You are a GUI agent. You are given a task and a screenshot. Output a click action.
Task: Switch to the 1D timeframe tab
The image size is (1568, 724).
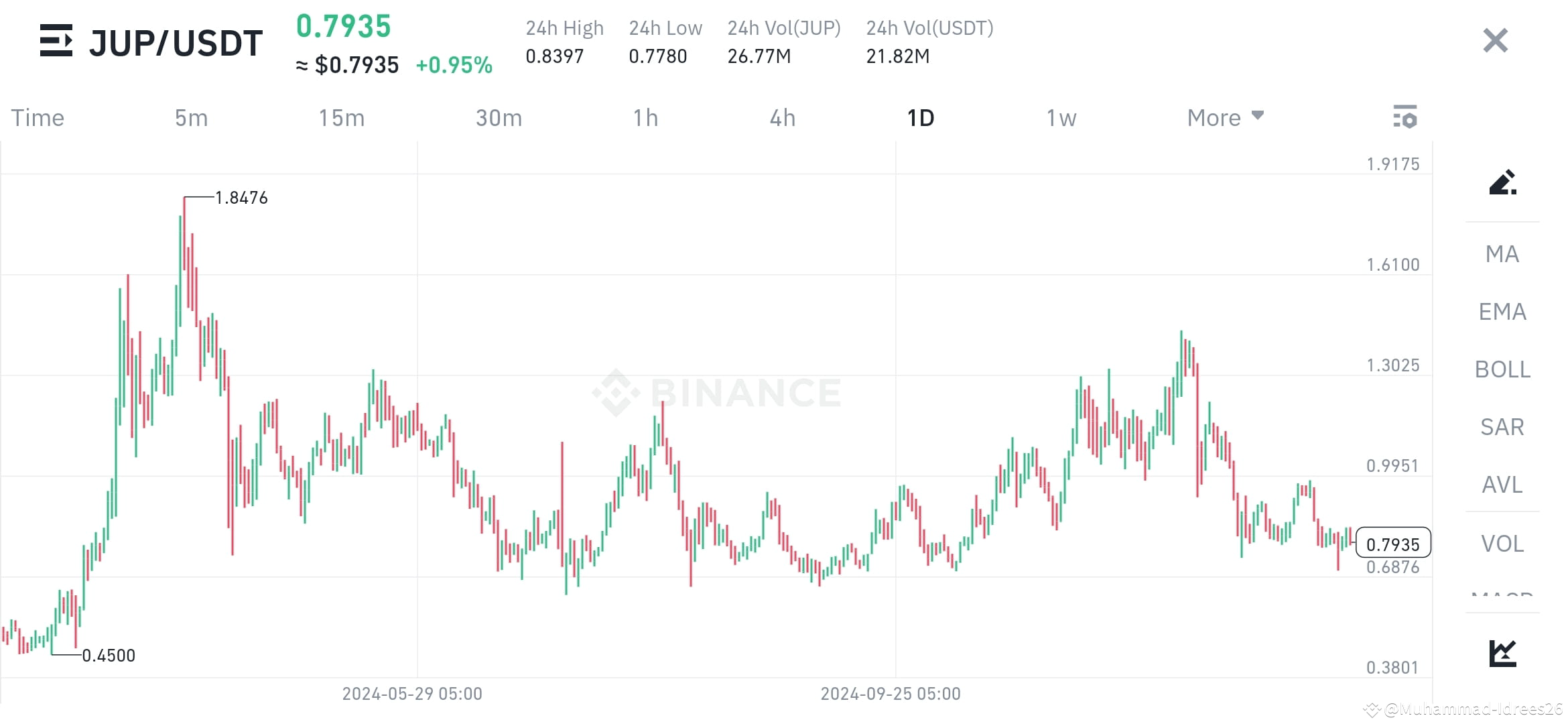(921, 117)
